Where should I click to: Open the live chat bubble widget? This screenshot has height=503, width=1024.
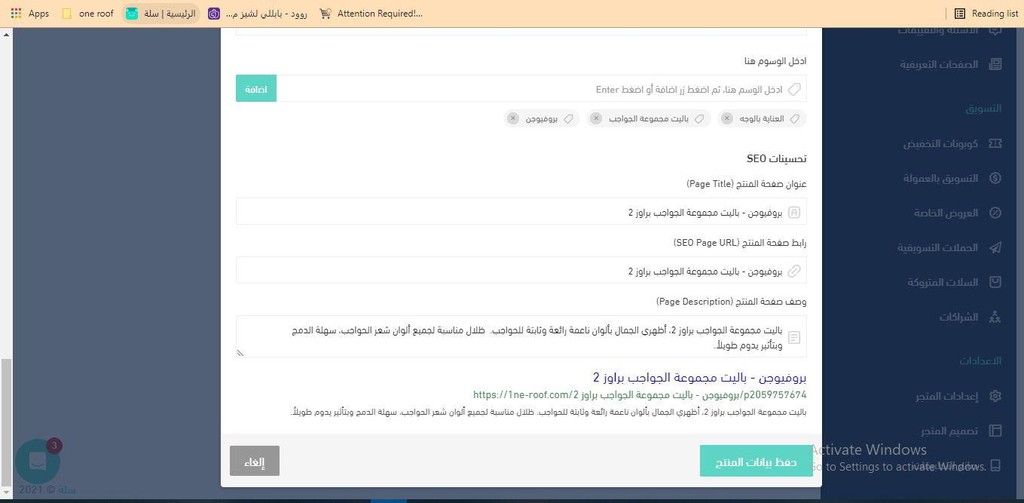(x=37, y=462)
